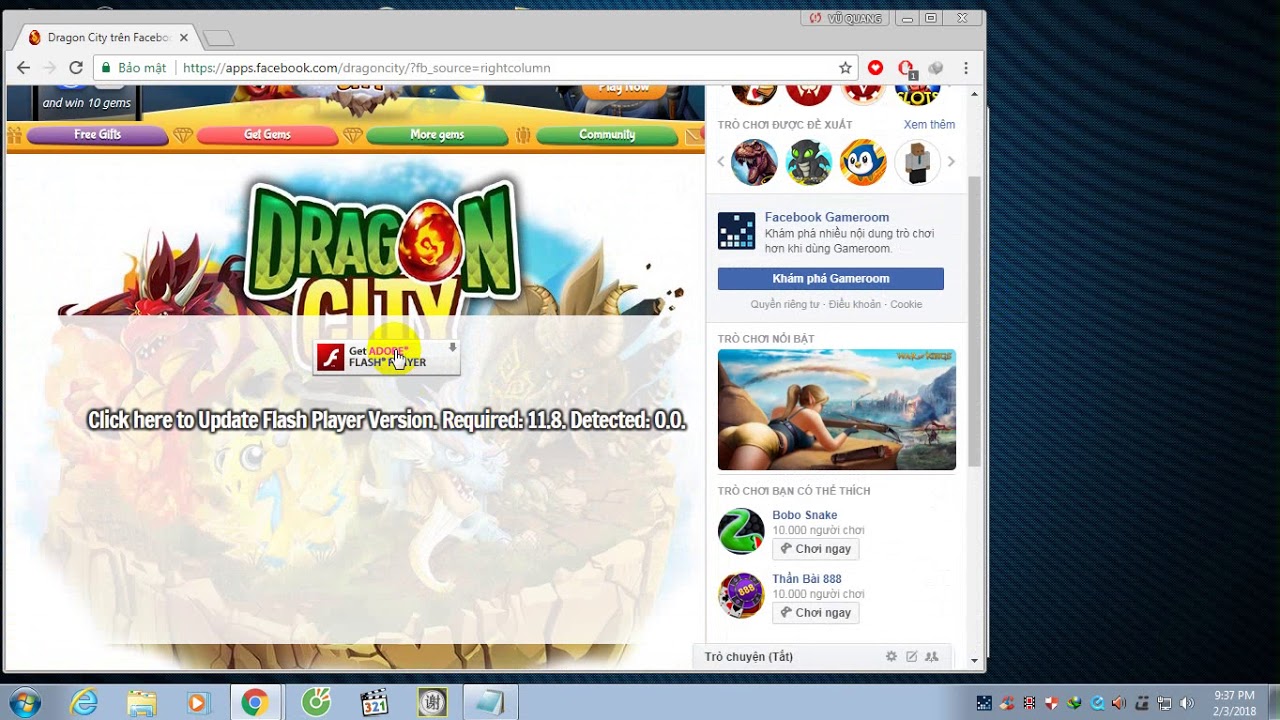Click the Bobo Snake game icon
The image size is (1280, 720).
pyautogui.click(x=741, y=531)
